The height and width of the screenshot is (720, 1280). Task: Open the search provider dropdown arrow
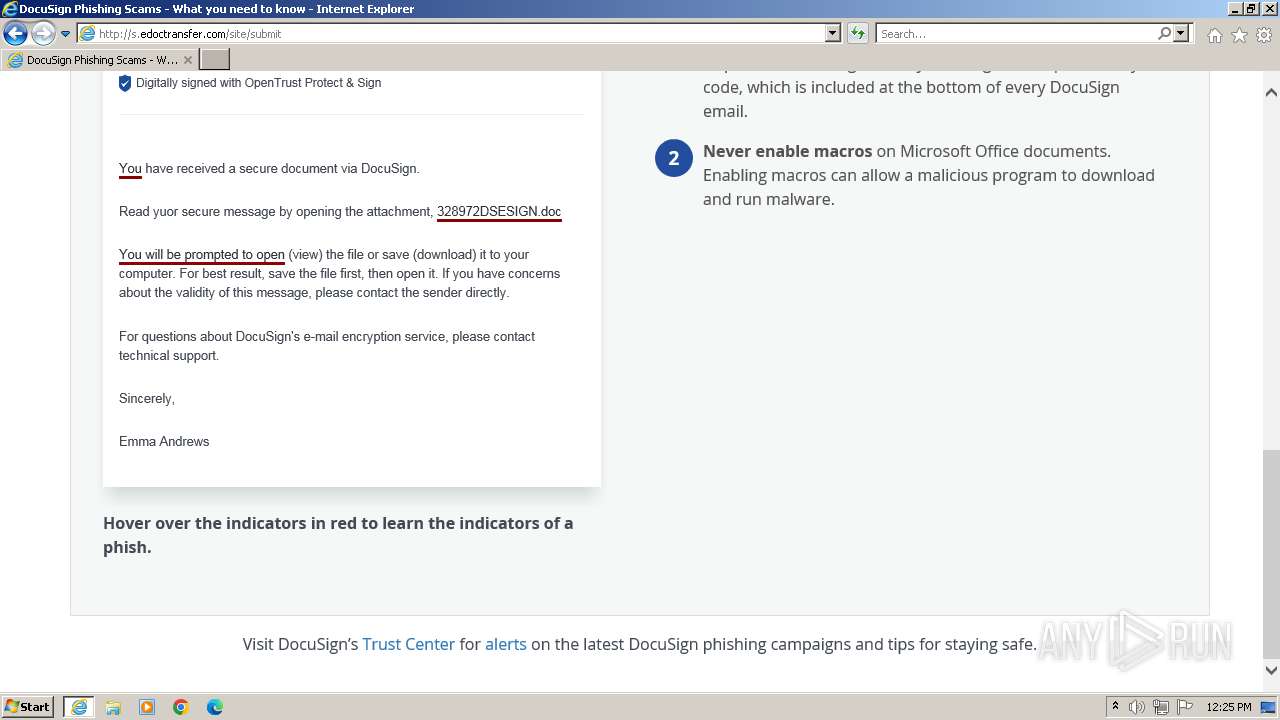tap(1181, 33)
